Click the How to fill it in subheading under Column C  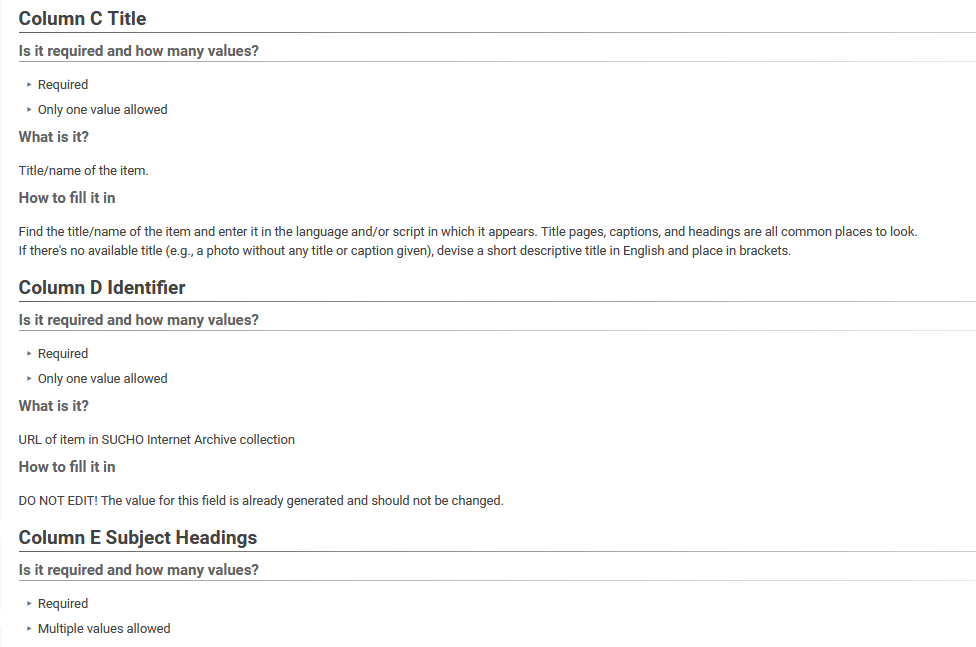pos(67,198)
